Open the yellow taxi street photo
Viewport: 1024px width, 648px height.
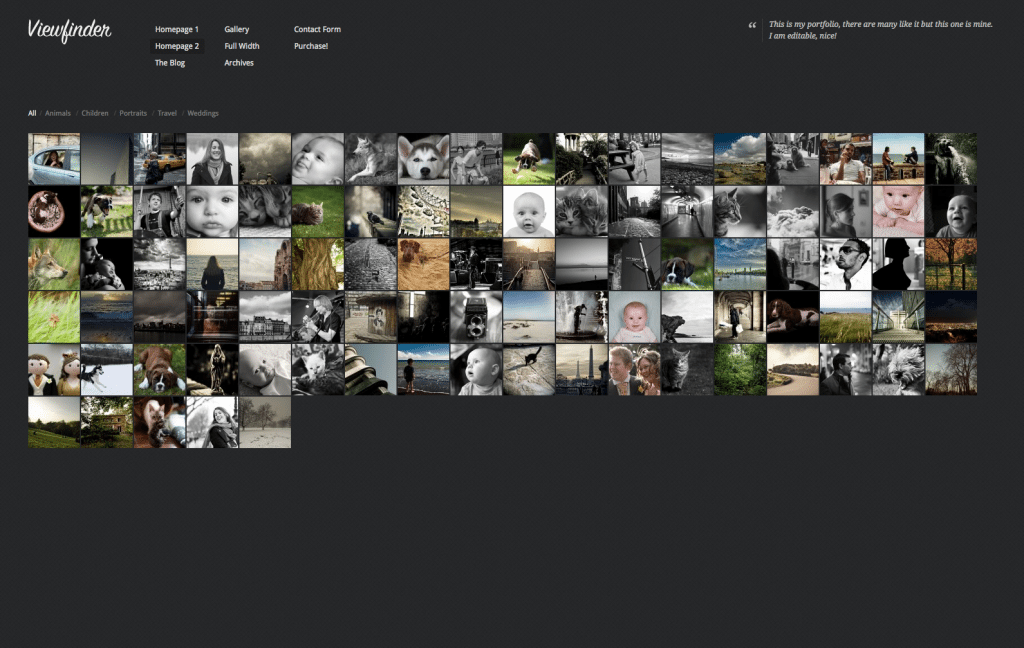pyautogui.click(x=159, y=159)
